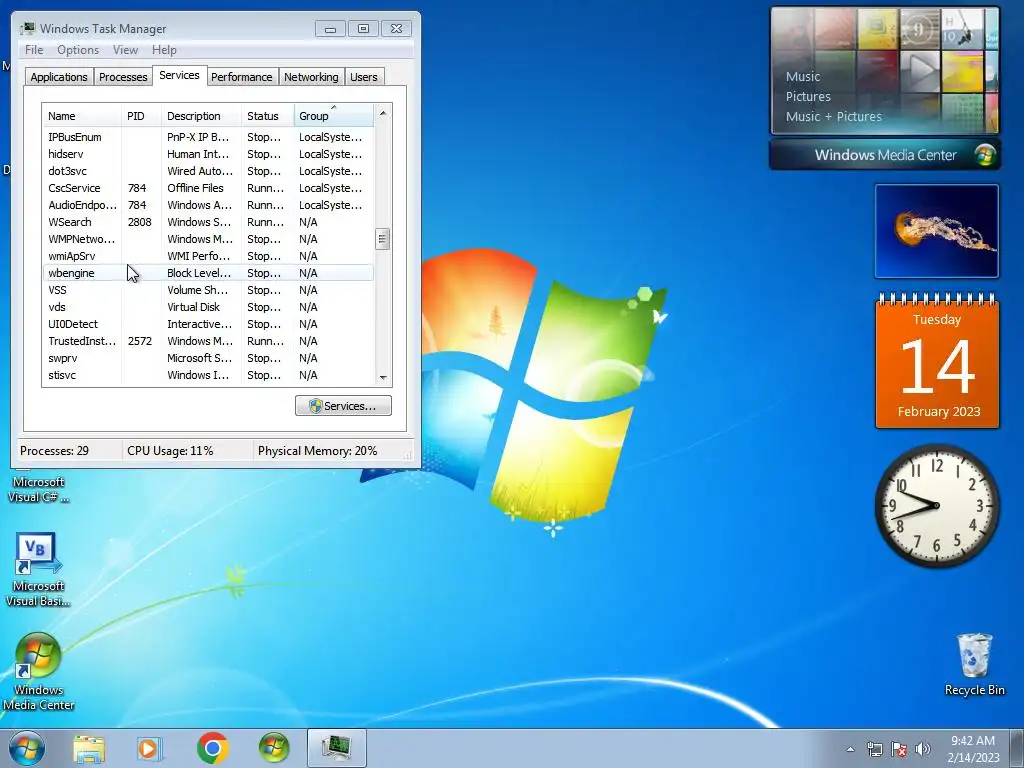
Task: Launch Windows Media Player from taskbar
Action: click(x=149, y=748)
